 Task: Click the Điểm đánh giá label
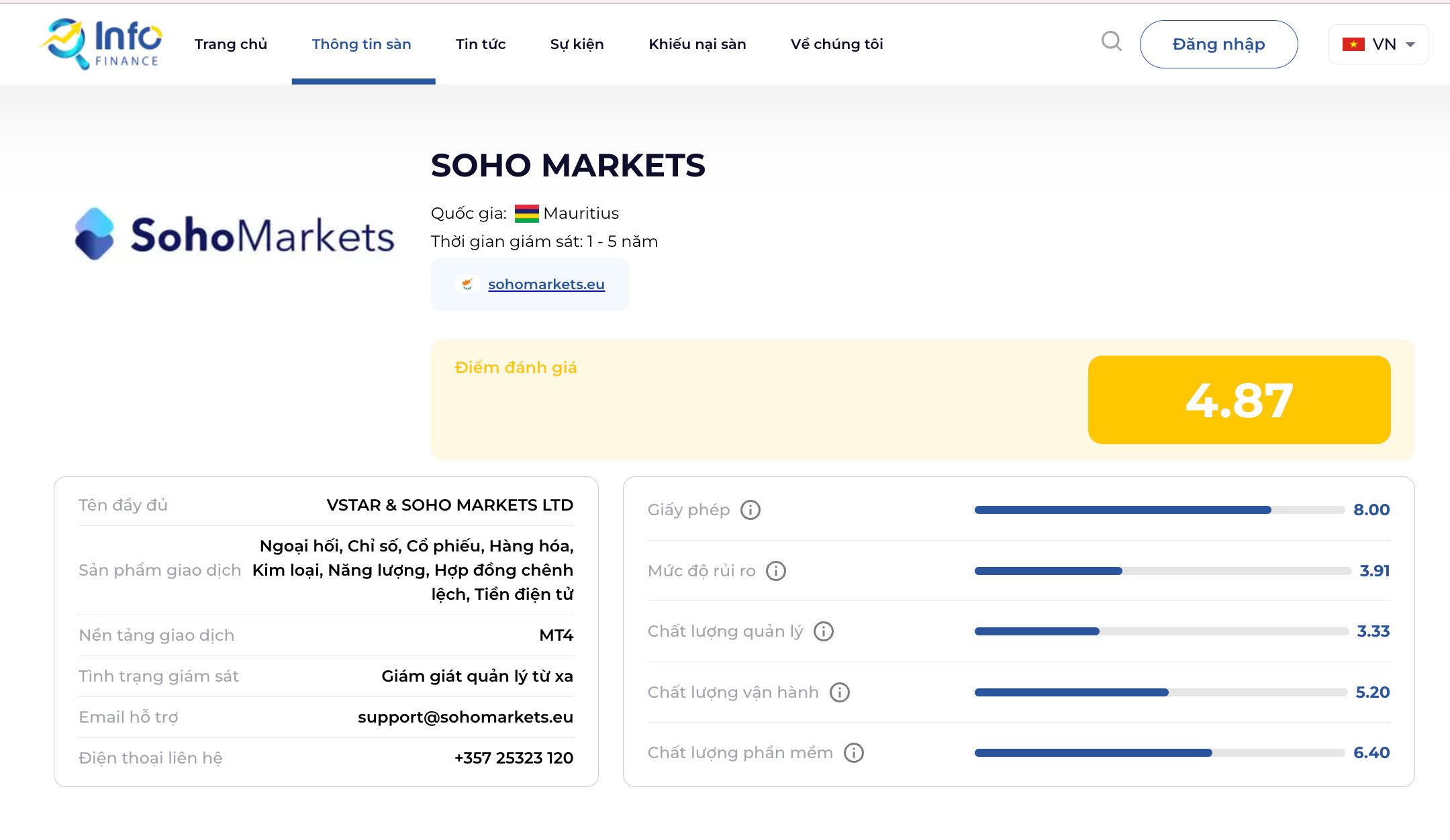point(516,368)
